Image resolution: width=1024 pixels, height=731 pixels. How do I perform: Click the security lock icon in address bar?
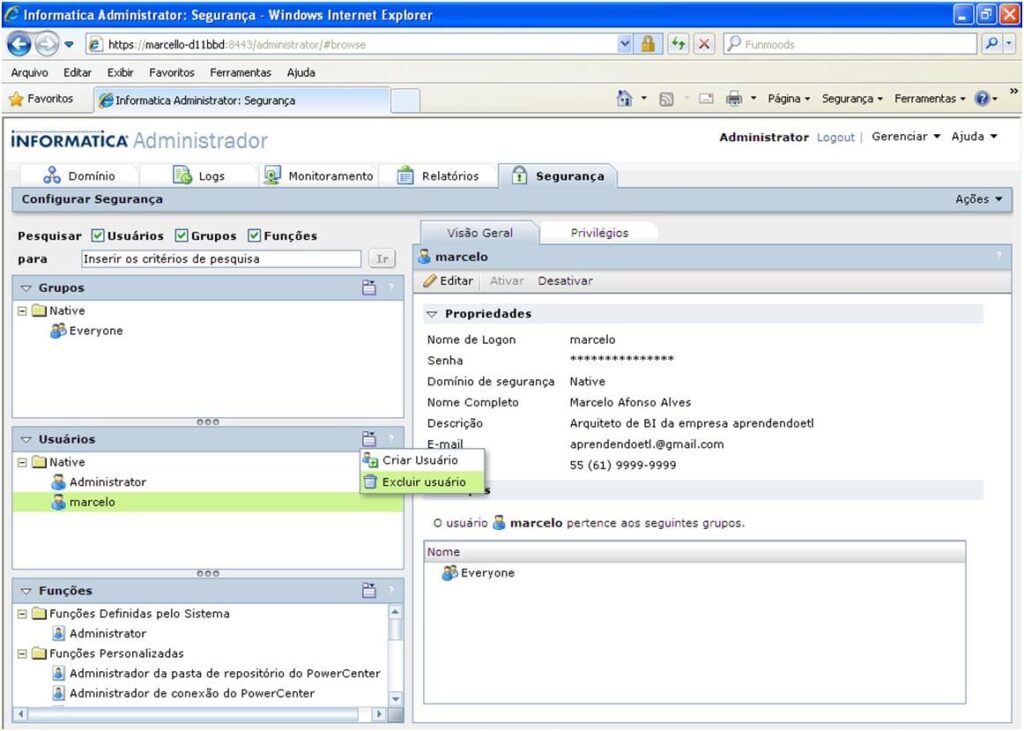tap(648, 44)
